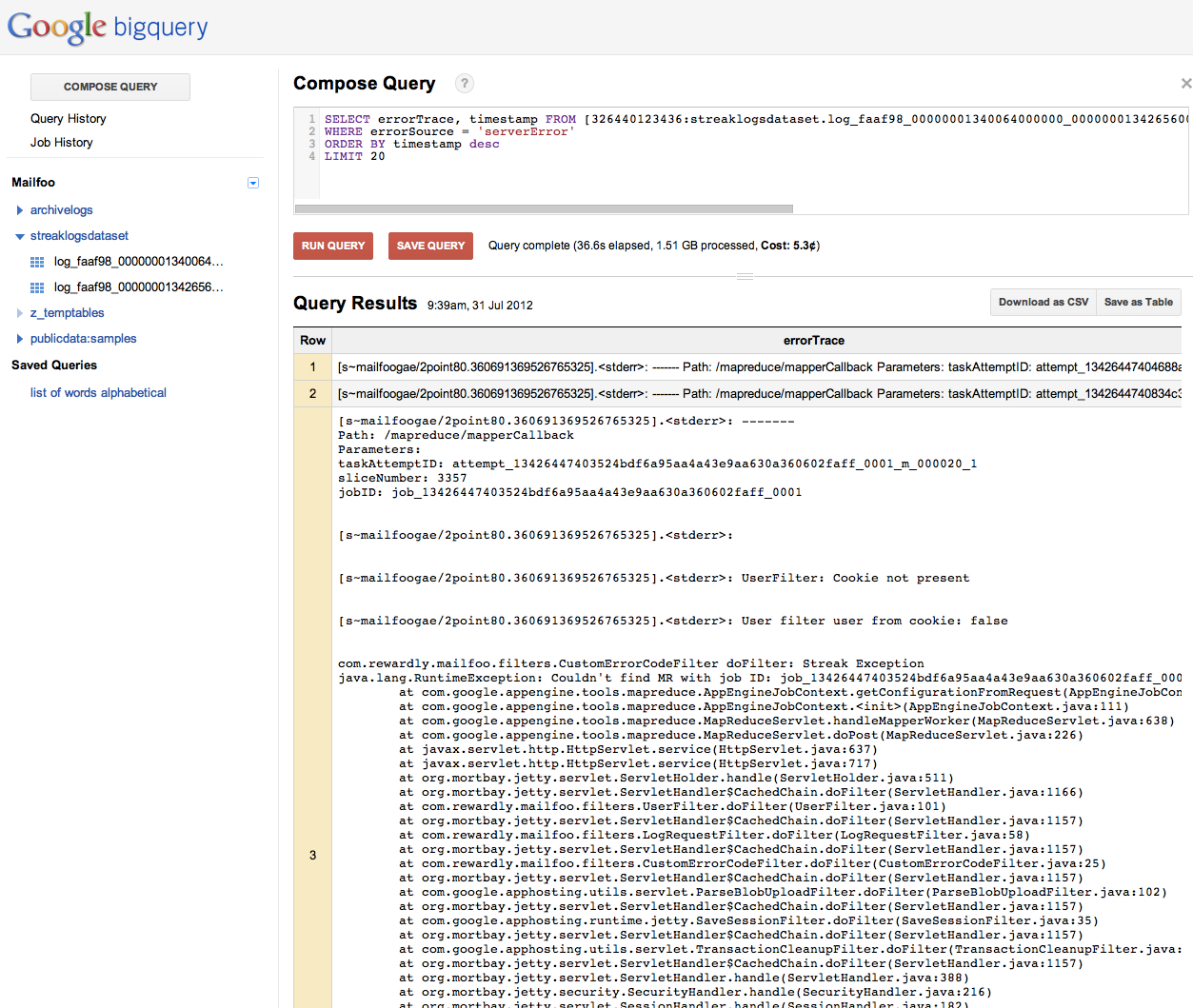Open Query History
The image size is (1193, 1008).
click(69, 119)
